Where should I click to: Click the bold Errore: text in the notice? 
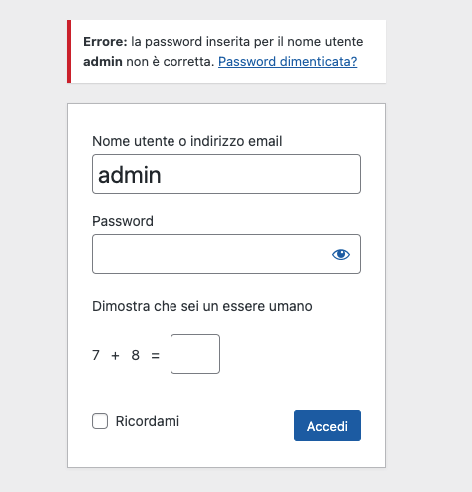[x=105, y=42]
